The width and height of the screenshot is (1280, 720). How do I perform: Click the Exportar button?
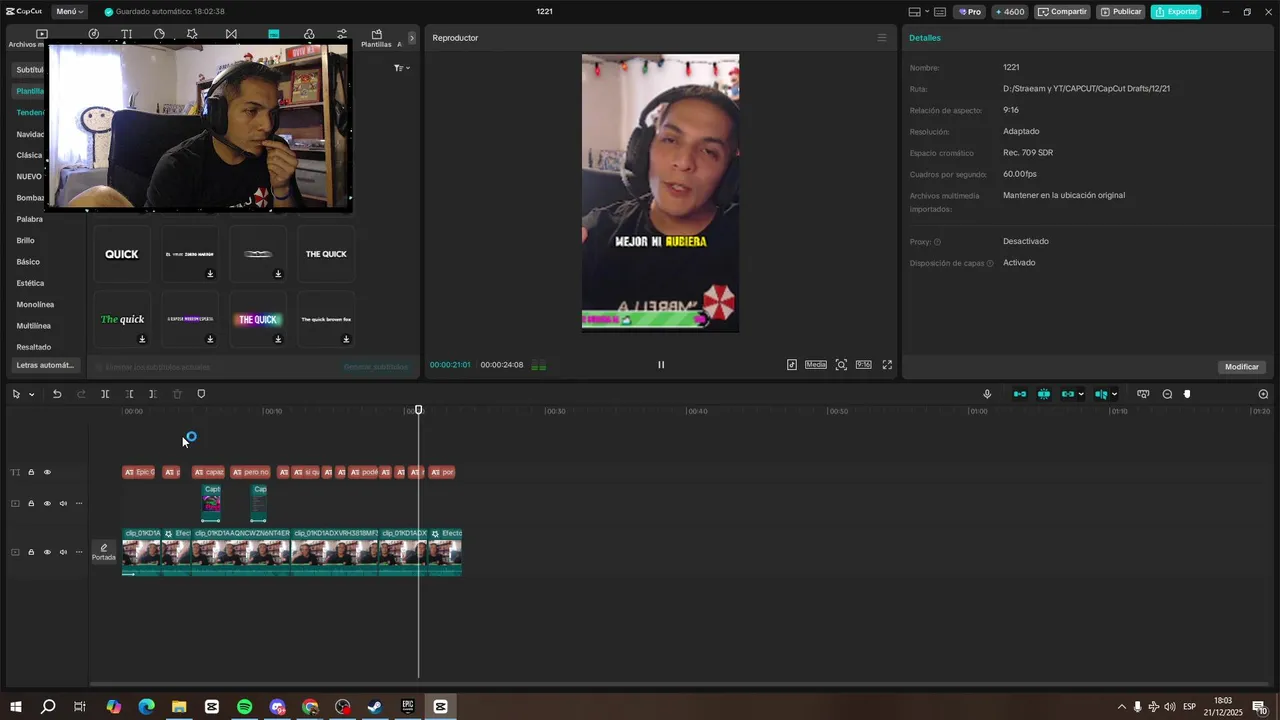point(1176,12)
